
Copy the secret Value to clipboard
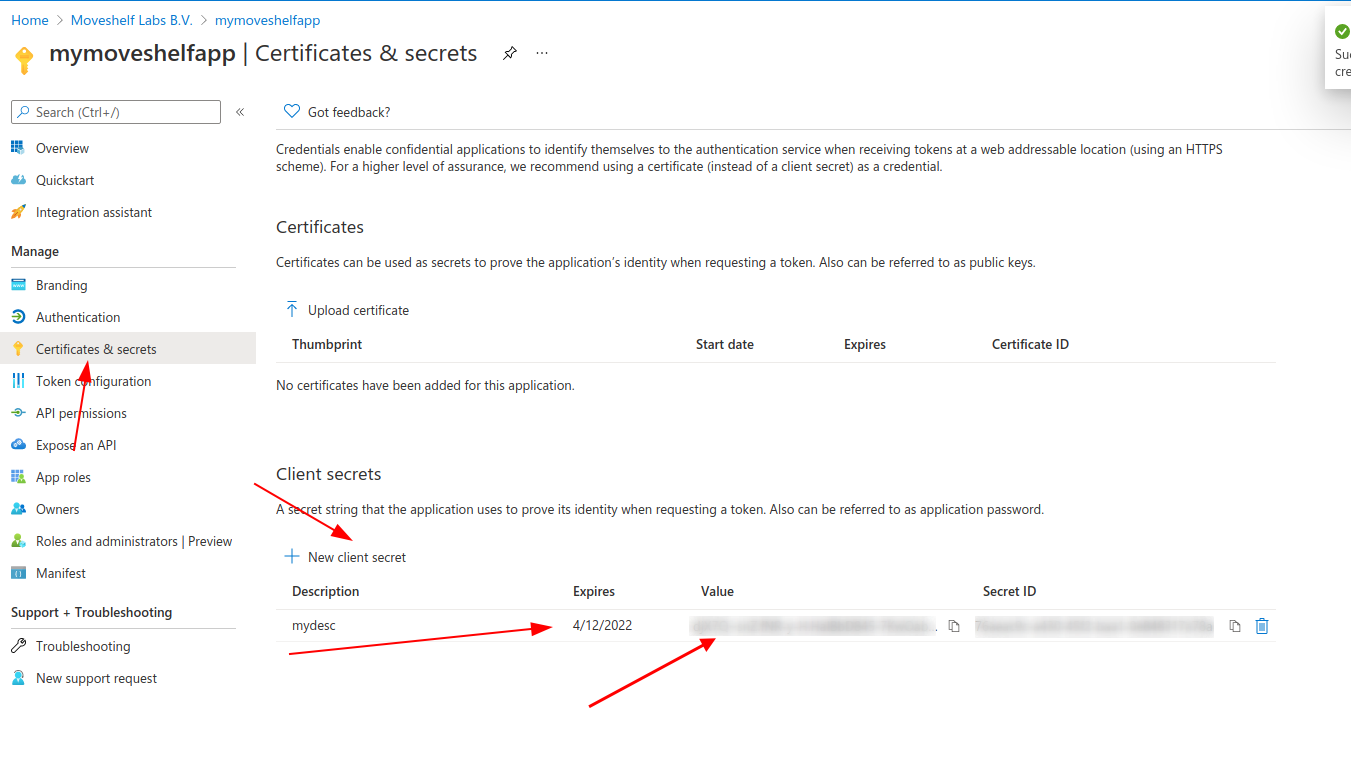[x=954, y=626]
